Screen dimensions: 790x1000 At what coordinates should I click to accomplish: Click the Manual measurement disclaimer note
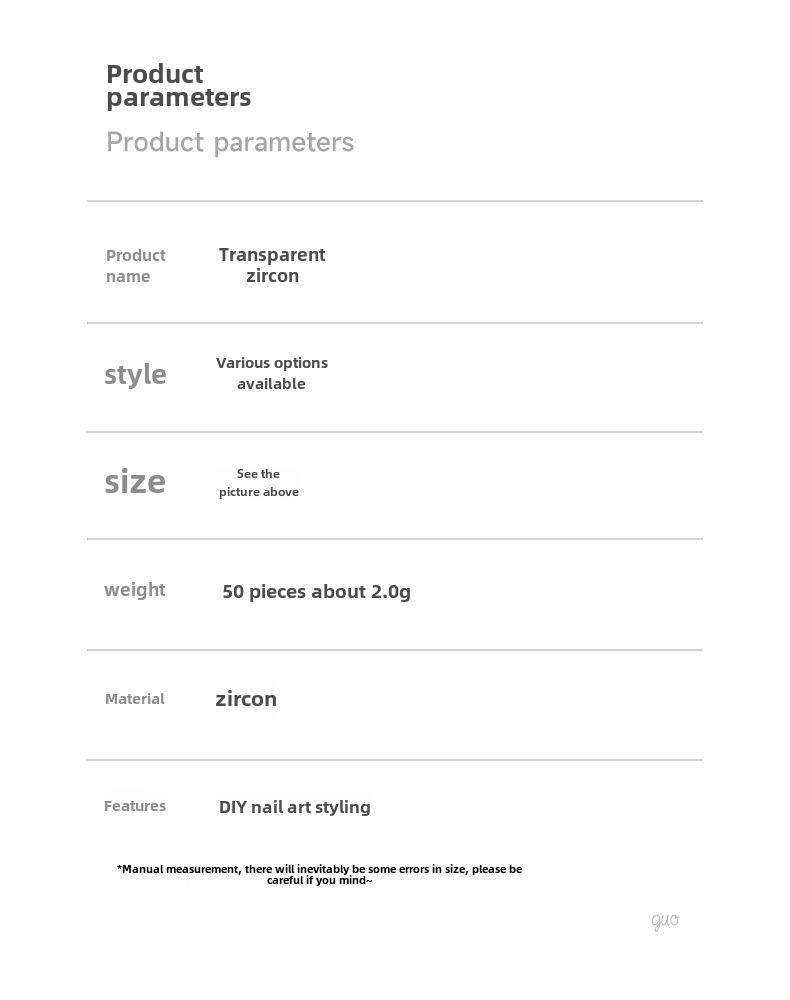point(319,874)
